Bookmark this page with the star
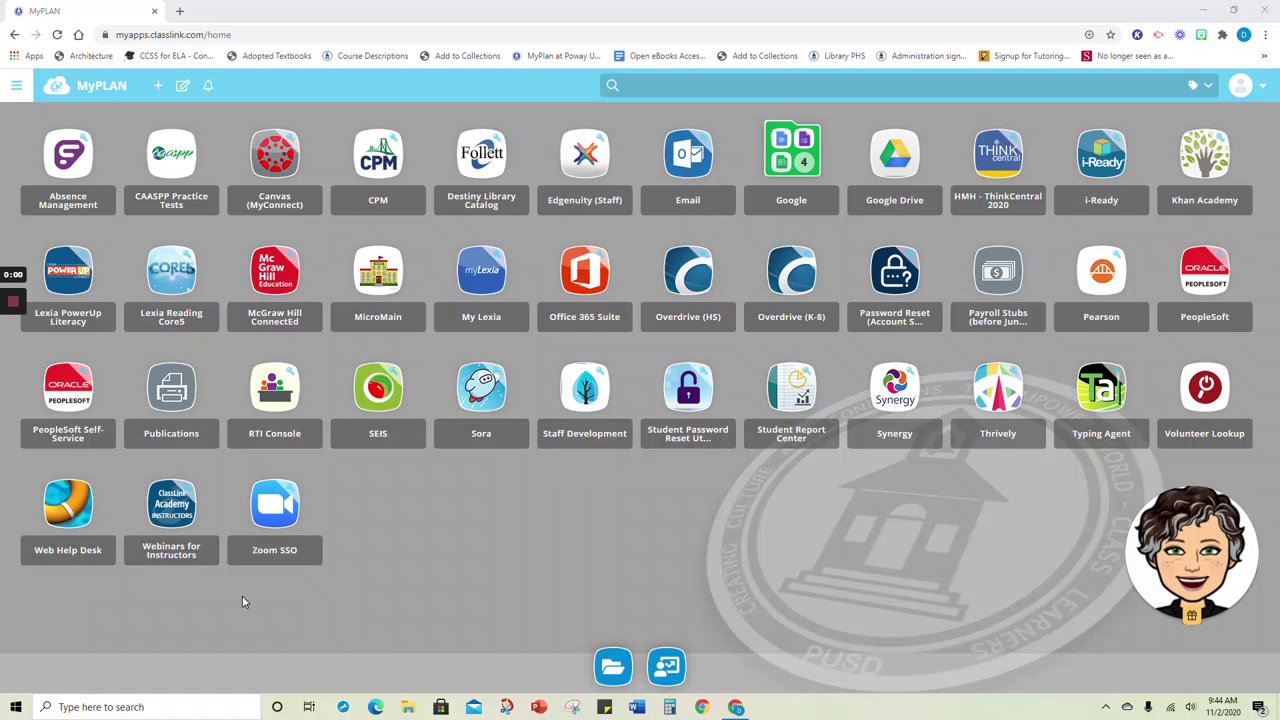1280x720 pixels. pos(1110,35)
